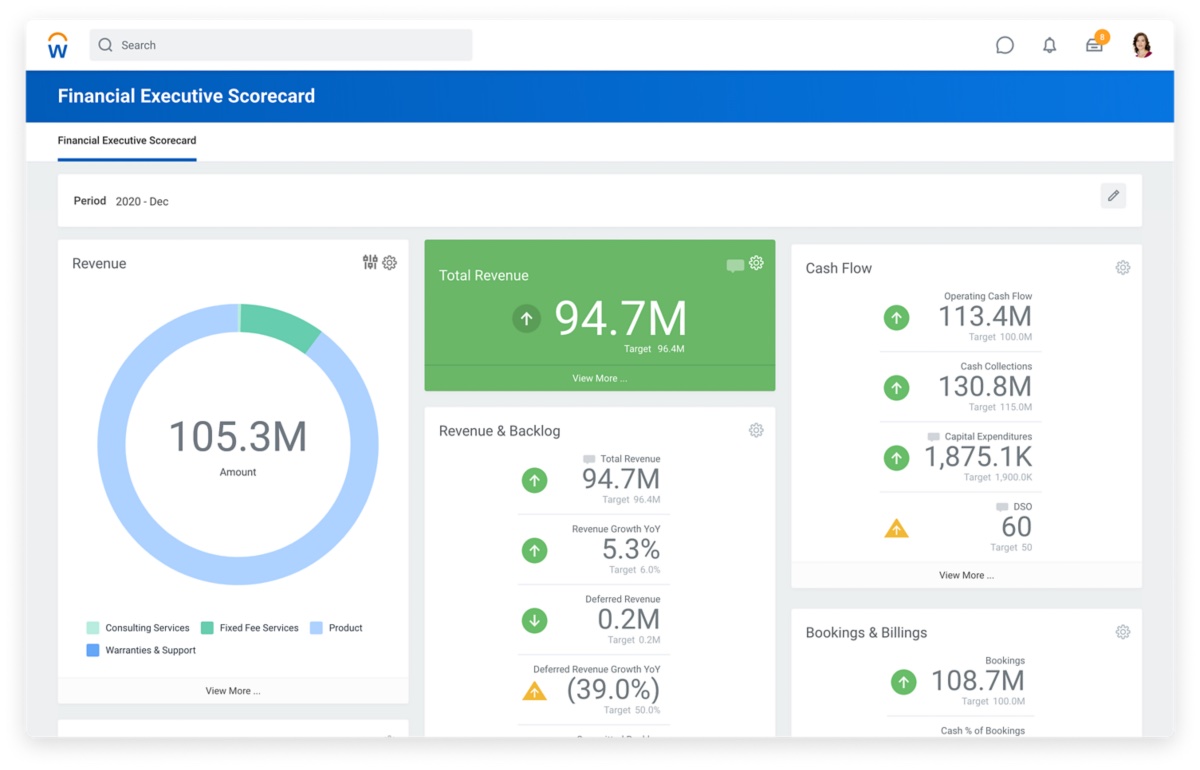Open the notifications bell

coord(1049,44)
